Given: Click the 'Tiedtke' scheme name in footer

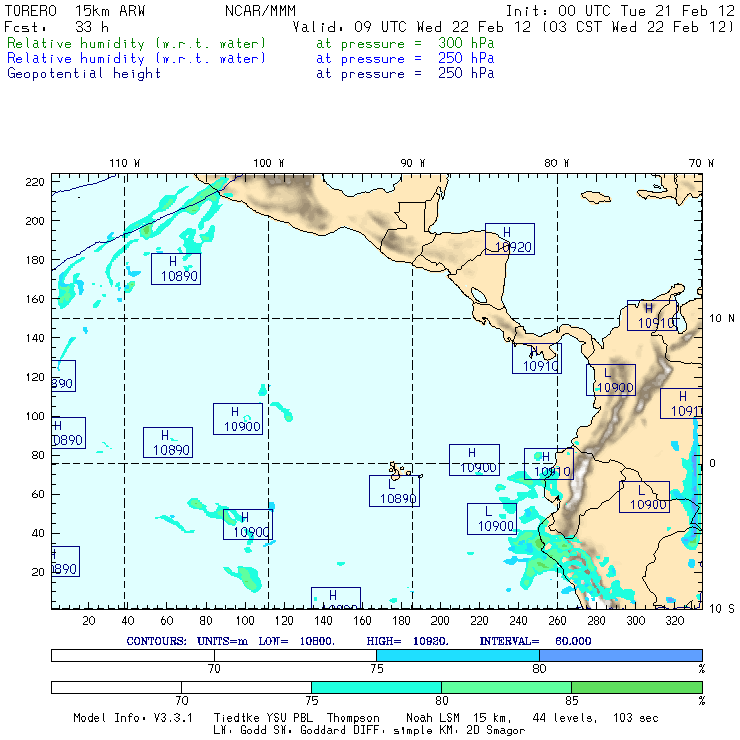Looking at the screenshot, I should [x=237, y=718].
